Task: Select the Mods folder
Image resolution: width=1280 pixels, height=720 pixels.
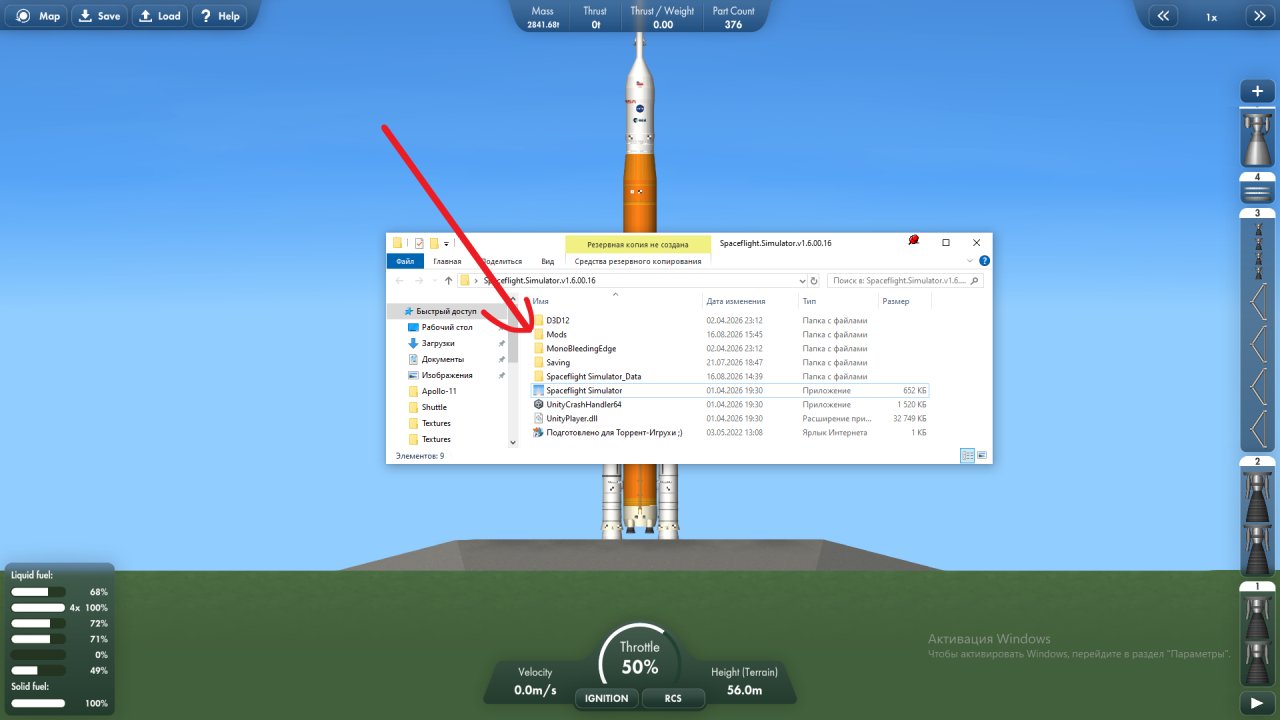Action: click(556, 334)
